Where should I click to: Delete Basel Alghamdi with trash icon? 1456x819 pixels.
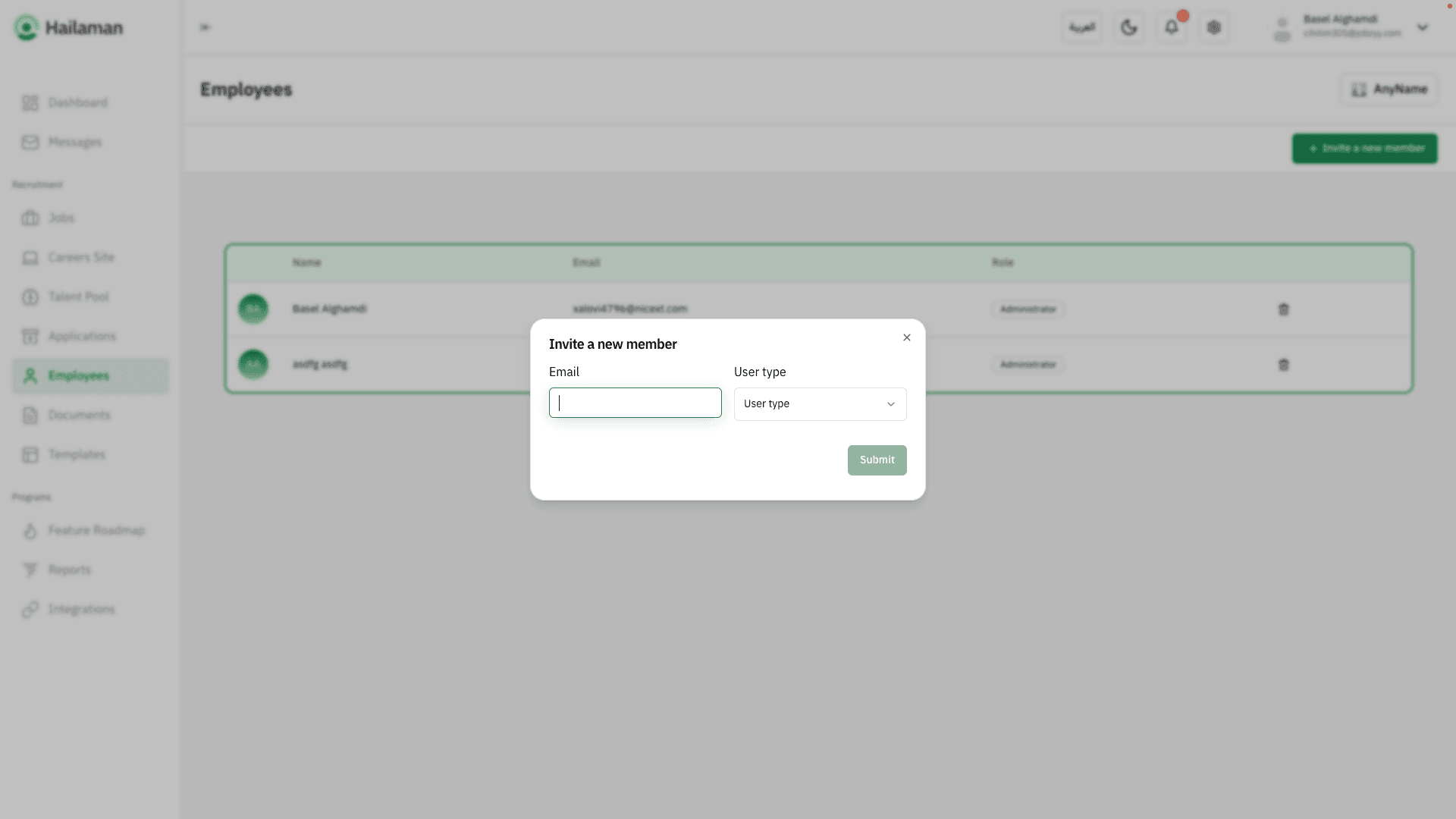click(x=1283, y=309)
